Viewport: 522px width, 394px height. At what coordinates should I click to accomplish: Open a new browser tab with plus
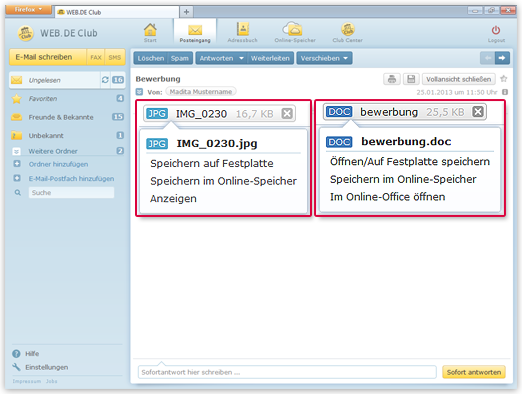pyautogui.click(x=186, y=12)
